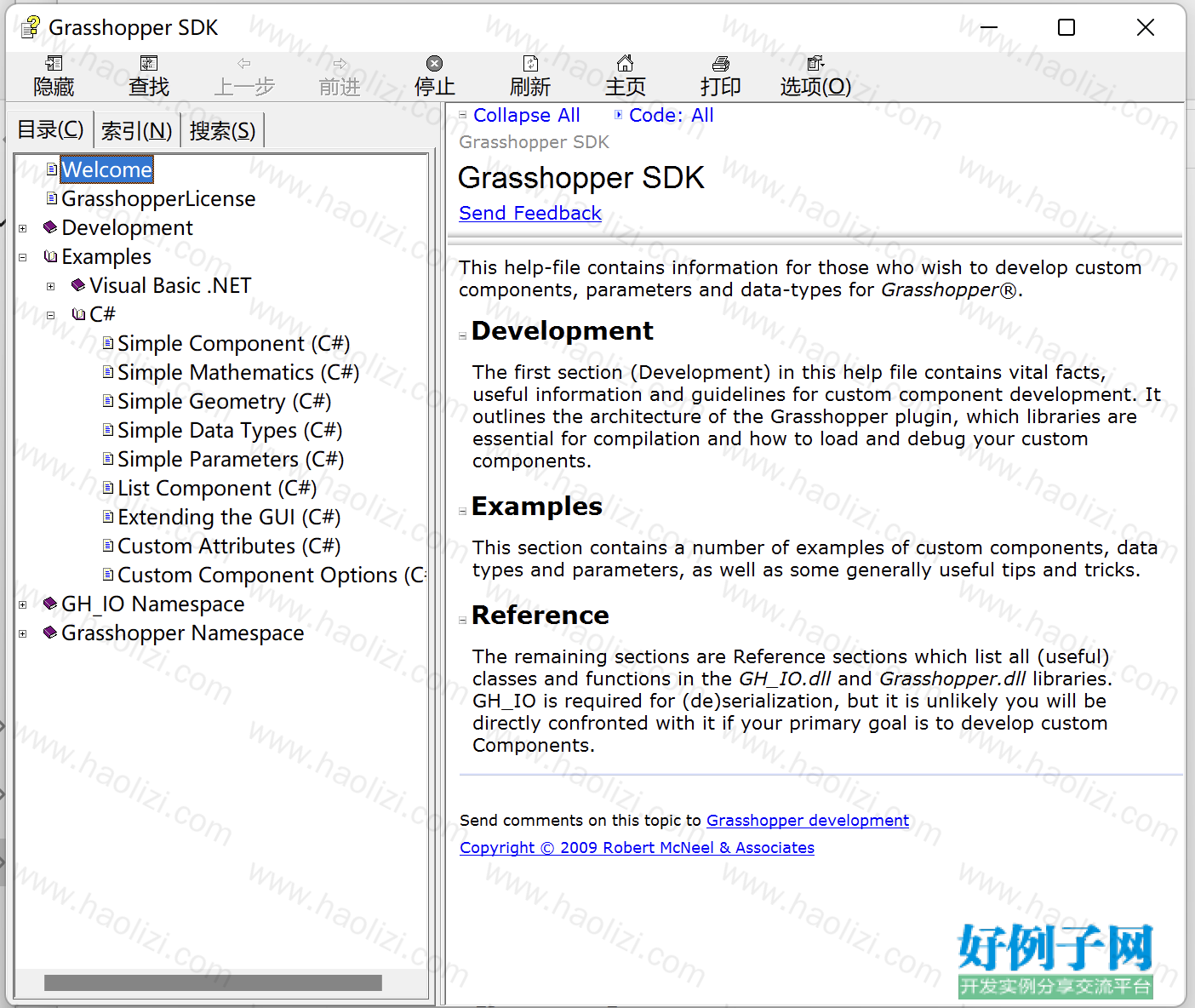Click the contents tree horizontal scrollbar

(213, 982)
